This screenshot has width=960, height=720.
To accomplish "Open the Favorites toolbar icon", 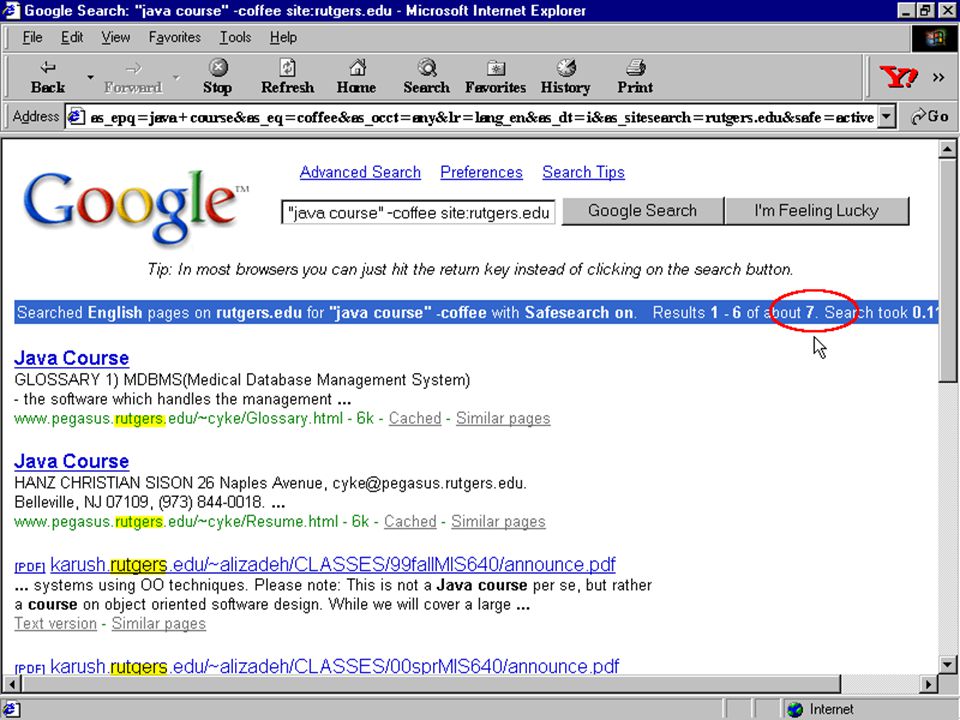I will 495,77.
